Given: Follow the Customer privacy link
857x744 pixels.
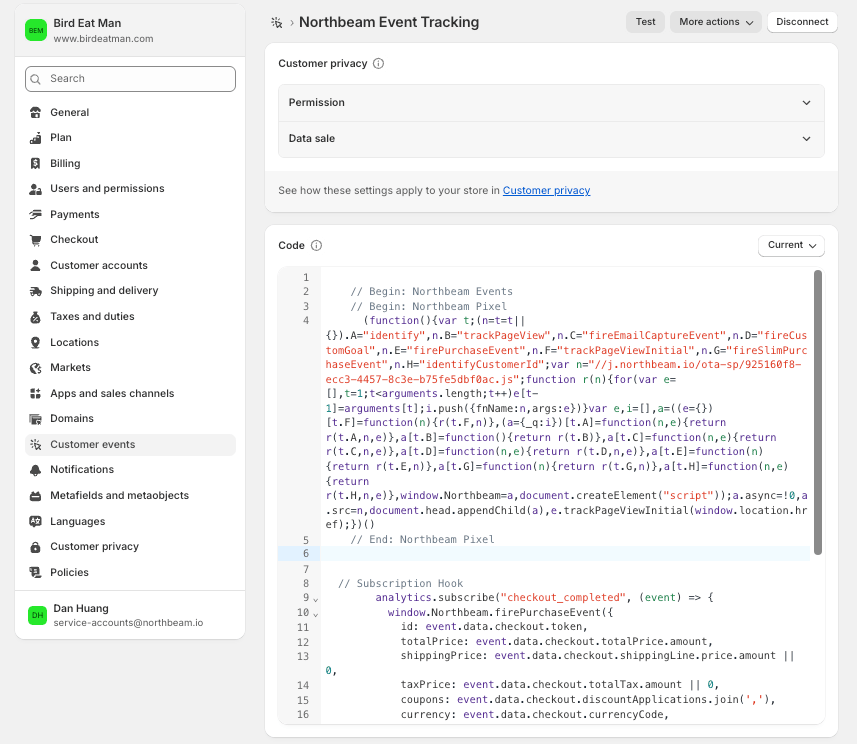Looking at the screenshot, I should tap(546, 190).
